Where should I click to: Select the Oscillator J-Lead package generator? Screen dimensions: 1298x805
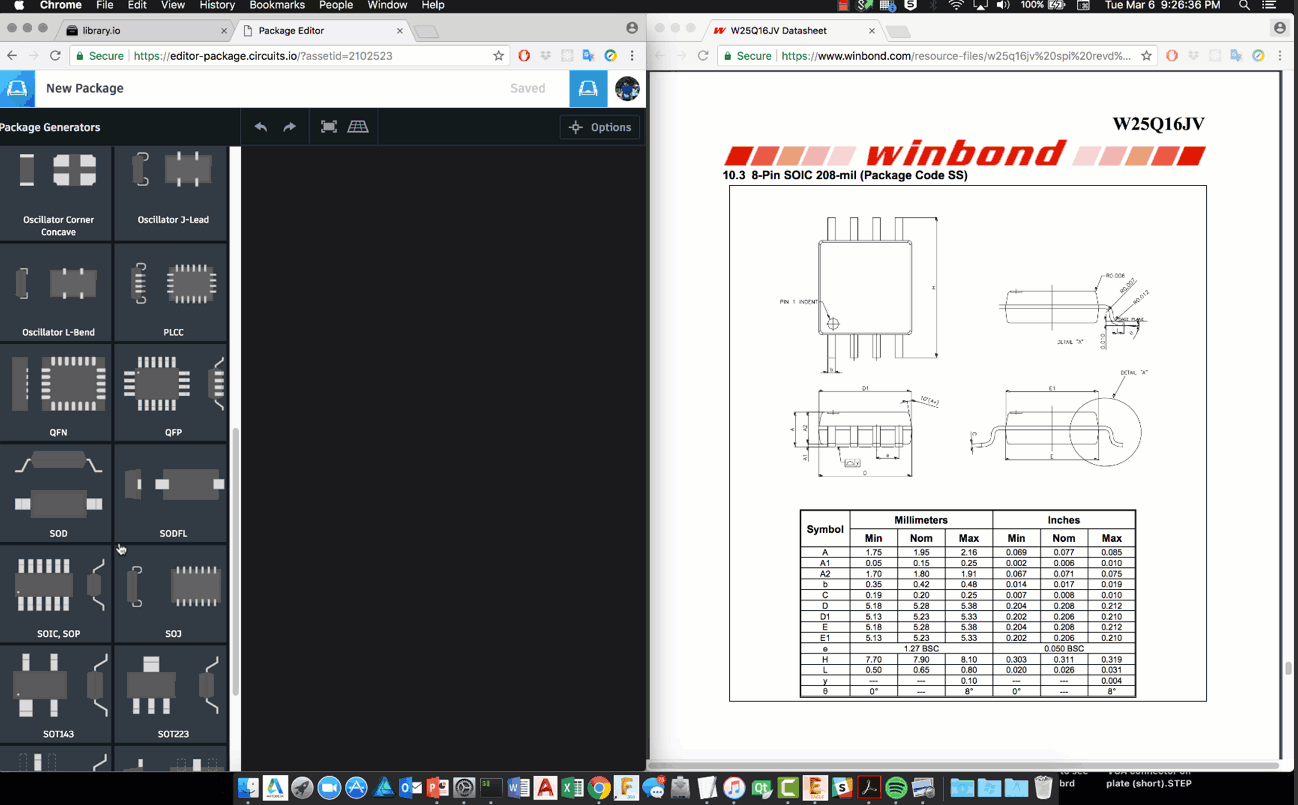[171, 194]
